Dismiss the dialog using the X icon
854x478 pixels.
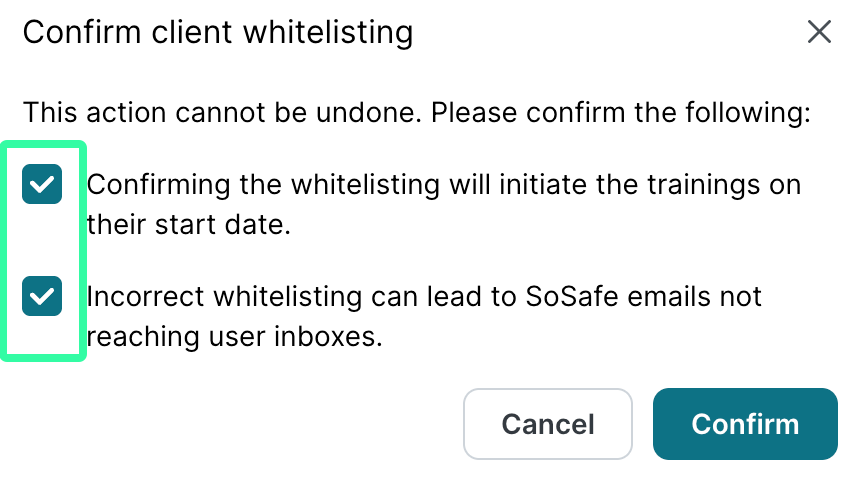point(819,32)
